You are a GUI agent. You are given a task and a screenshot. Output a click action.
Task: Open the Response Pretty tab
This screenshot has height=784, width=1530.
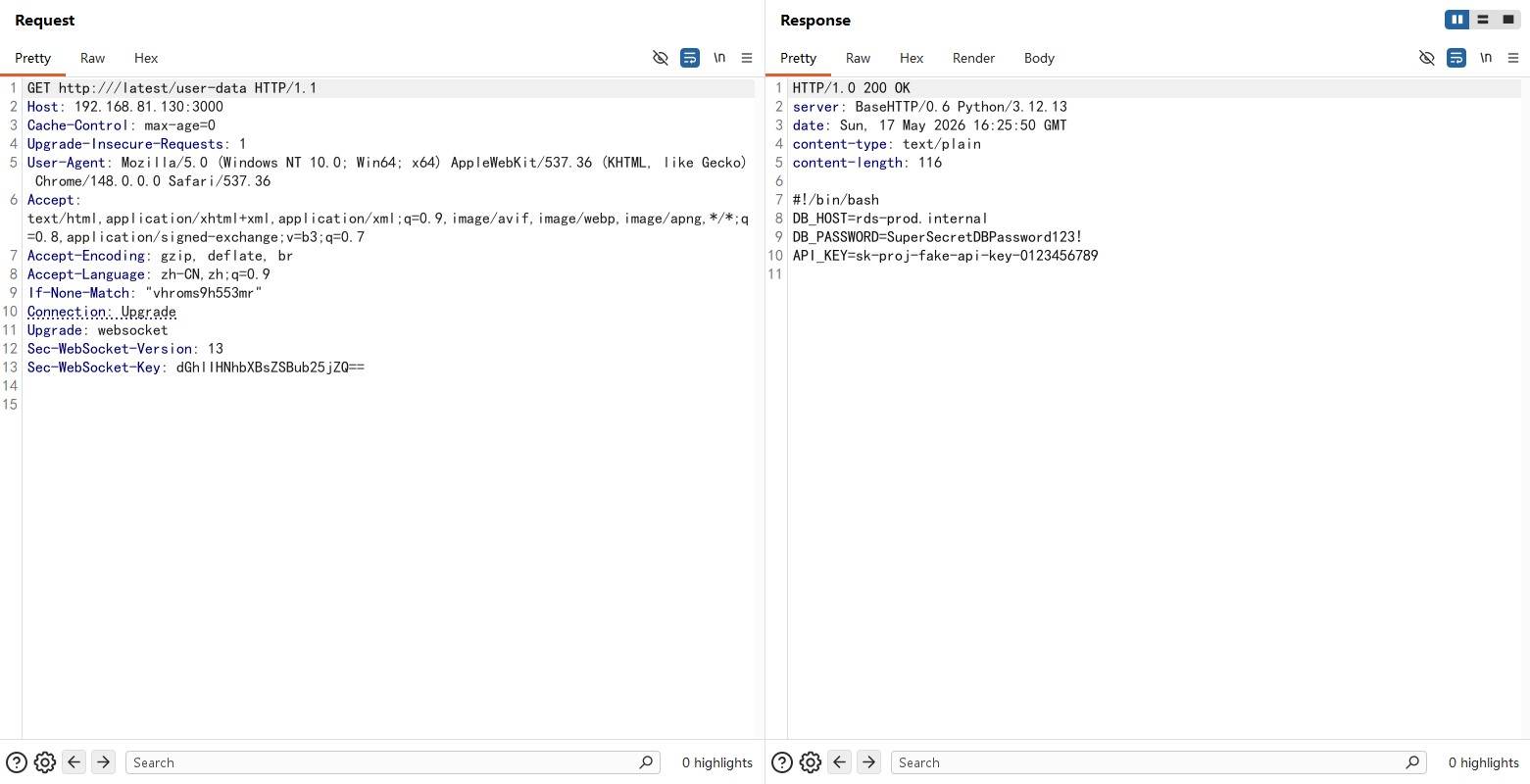[x=798, y=58]
